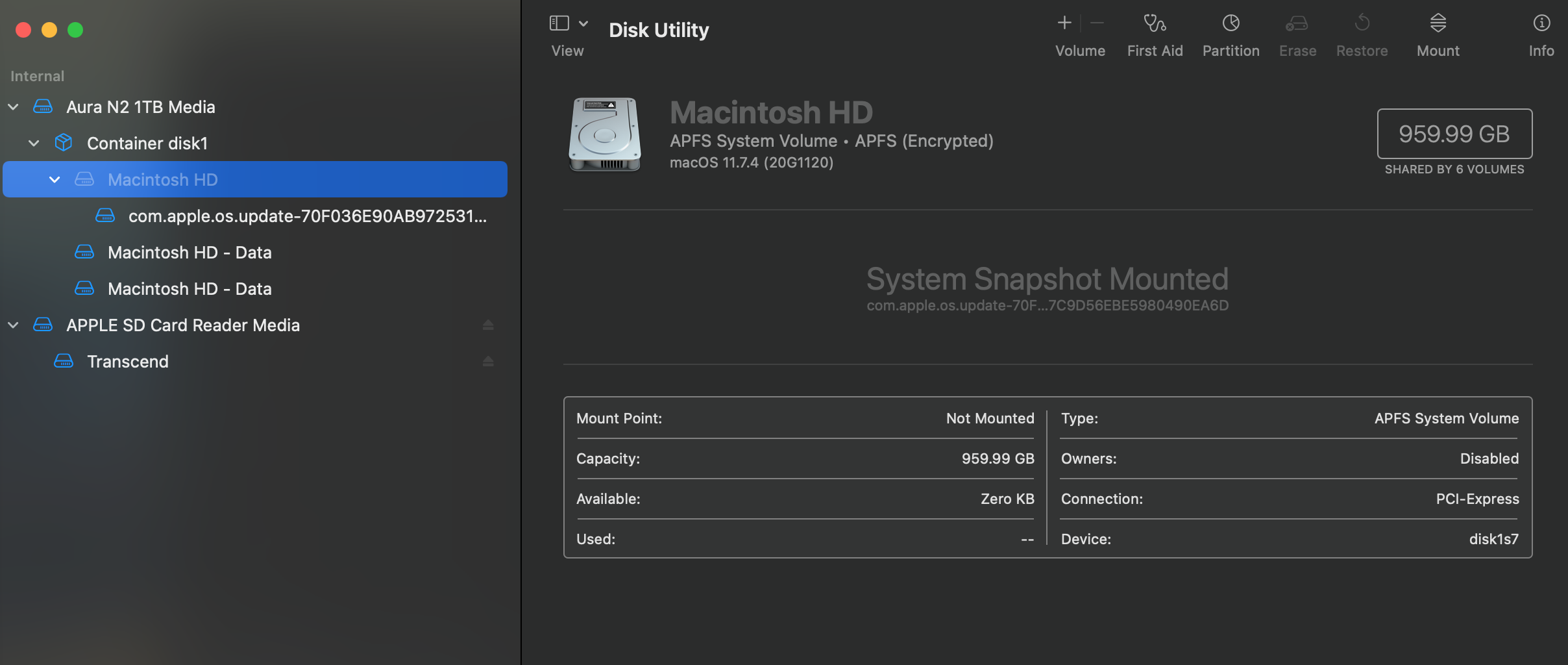Eject the APPLE SD Card Reader Media

coord(488,325)
